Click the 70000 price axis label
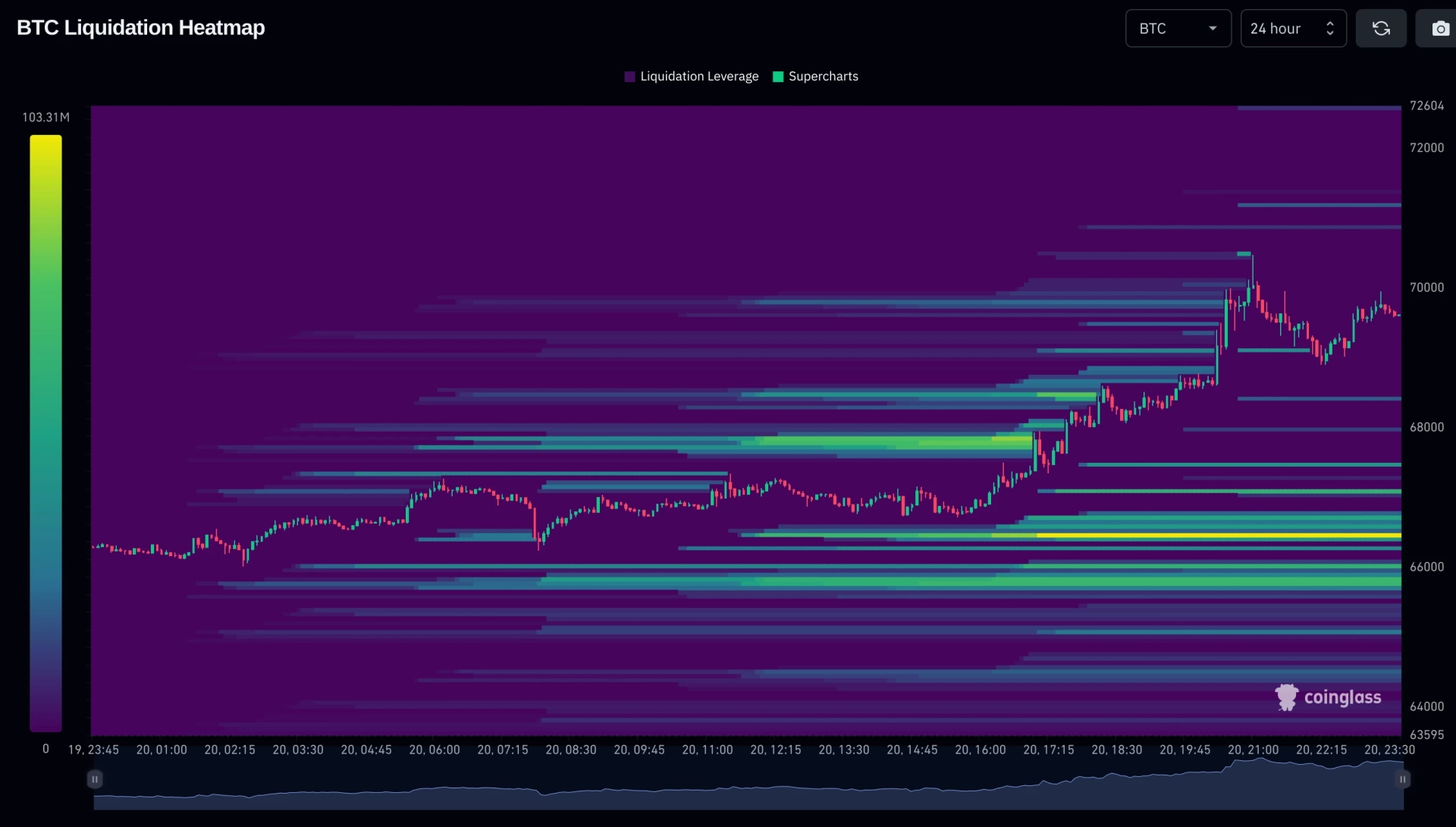Viewport: 1456px width, 827px height. [x=1427, y=288]
